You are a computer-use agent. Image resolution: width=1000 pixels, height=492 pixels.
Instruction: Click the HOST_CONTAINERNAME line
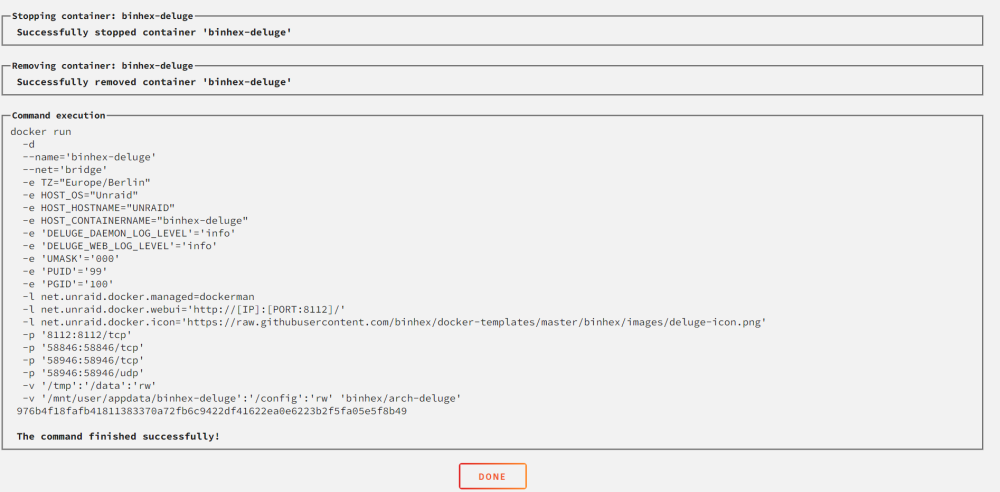click(x=135, y=221)
